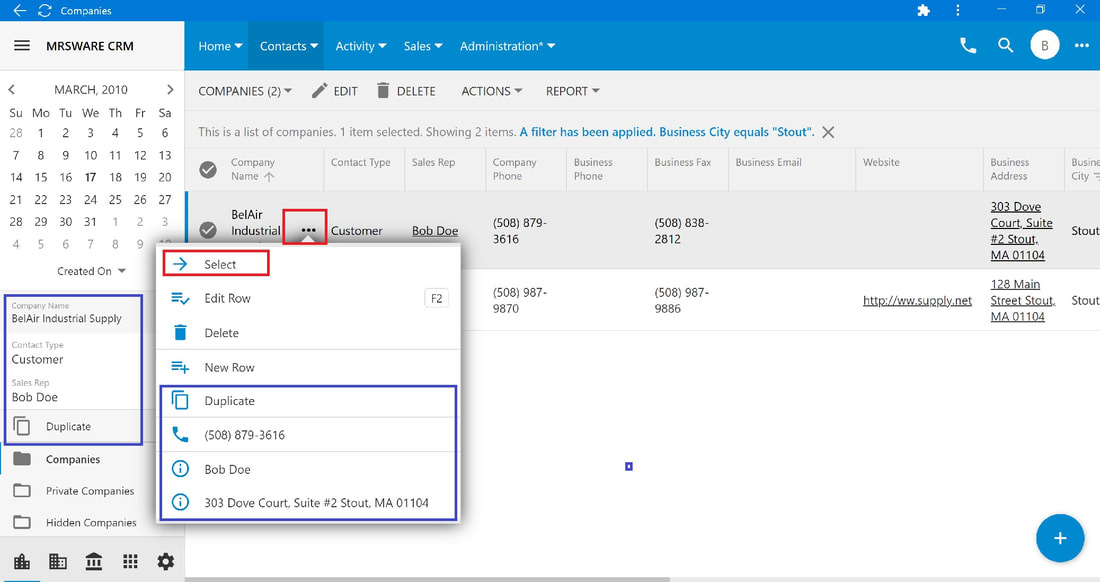1100x582 pixels.
Task: Click the bank icon in bottom bar
Action: tap(93, 561)
